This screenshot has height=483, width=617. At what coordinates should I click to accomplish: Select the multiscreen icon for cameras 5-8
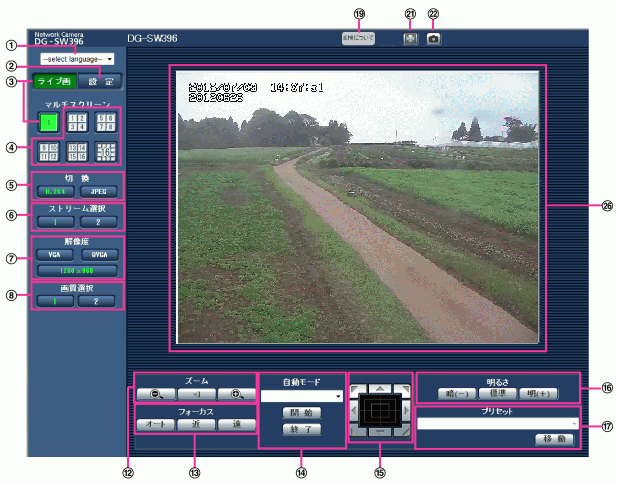(104, 124)
